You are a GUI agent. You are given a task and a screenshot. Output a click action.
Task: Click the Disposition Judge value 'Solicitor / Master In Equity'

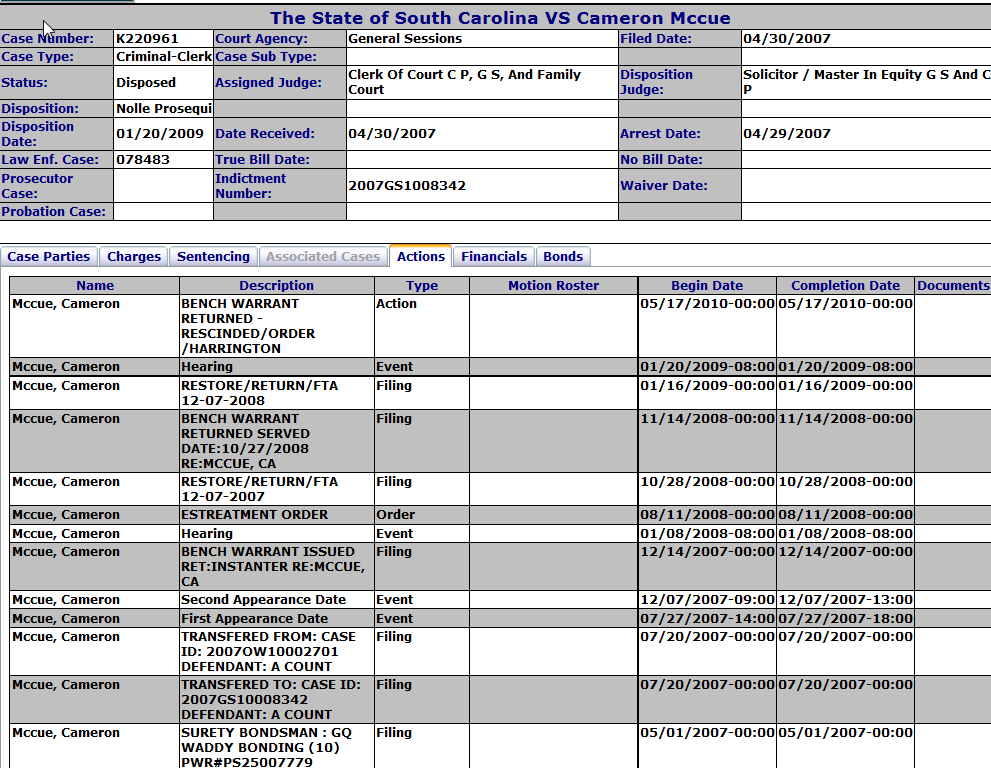click(866, 82)
